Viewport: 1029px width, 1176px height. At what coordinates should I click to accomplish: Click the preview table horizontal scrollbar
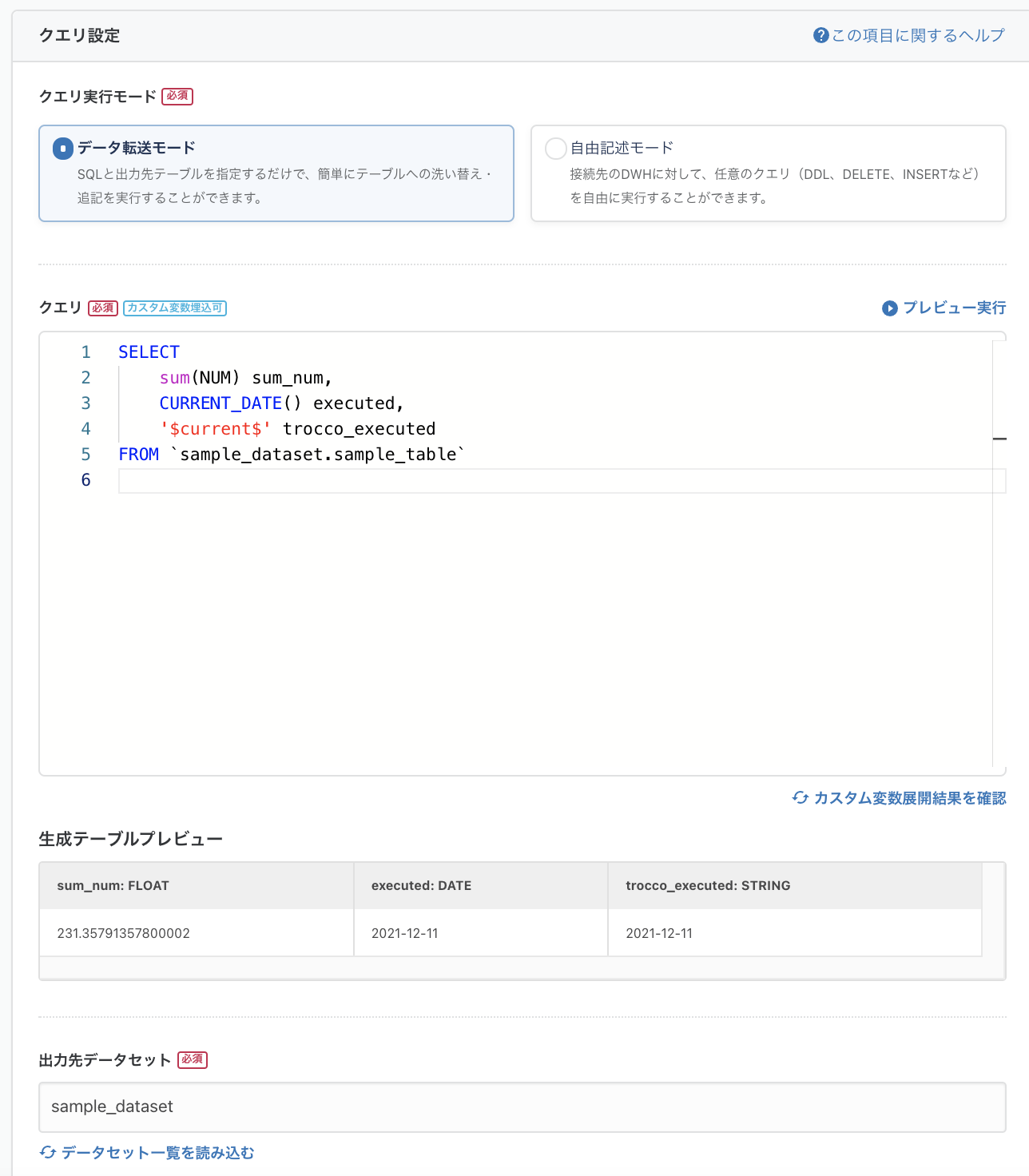click(522, 968)
